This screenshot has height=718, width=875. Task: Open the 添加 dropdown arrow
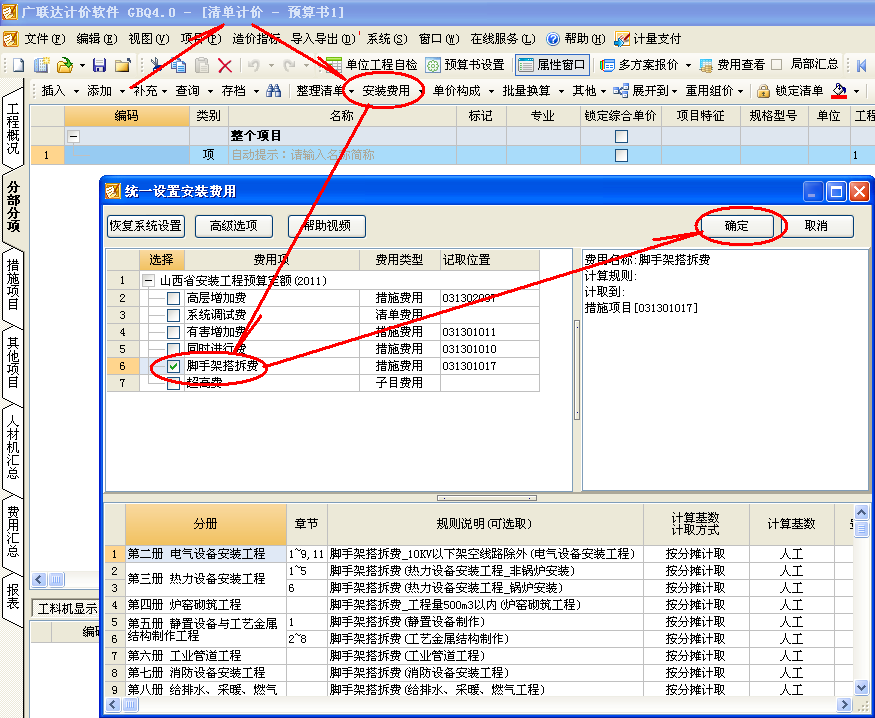[122, 91]
